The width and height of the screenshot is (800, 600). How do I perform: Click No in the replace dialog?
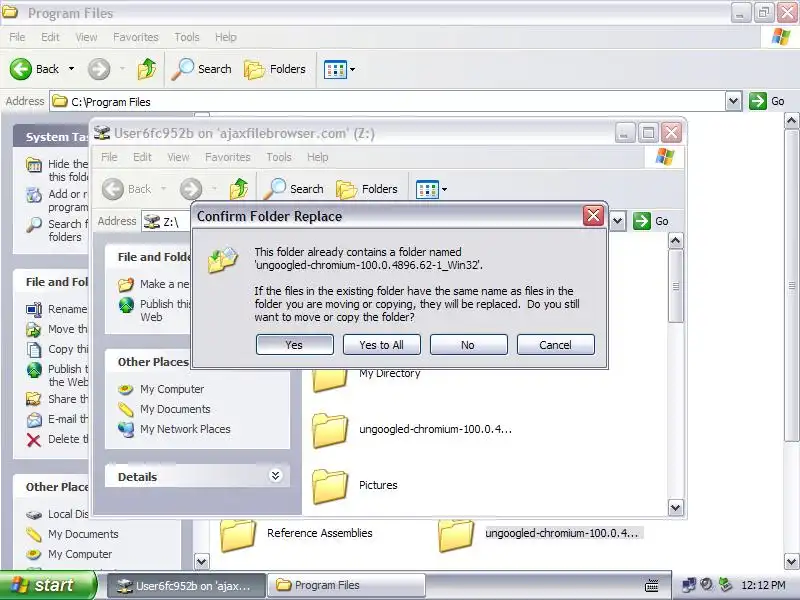pos(468,345)
